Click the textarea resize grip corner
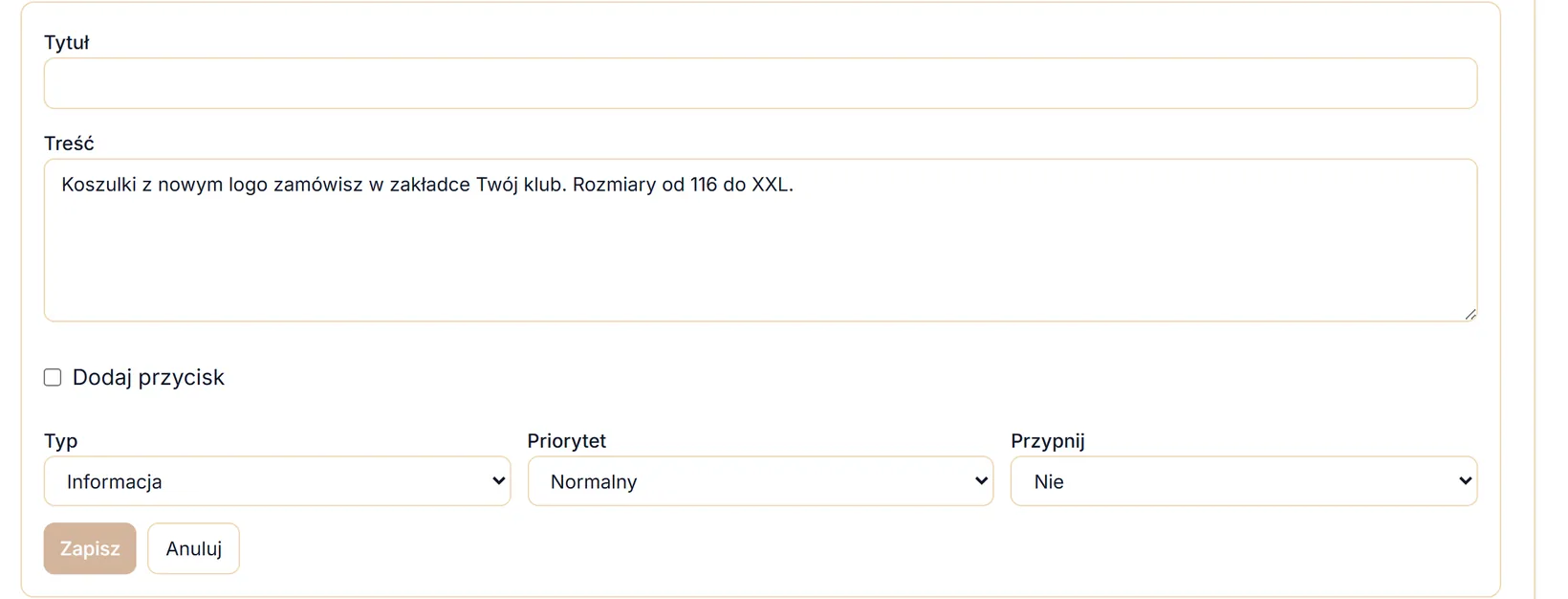This screenshot has width=1568, height=599. coord(1470,314)
